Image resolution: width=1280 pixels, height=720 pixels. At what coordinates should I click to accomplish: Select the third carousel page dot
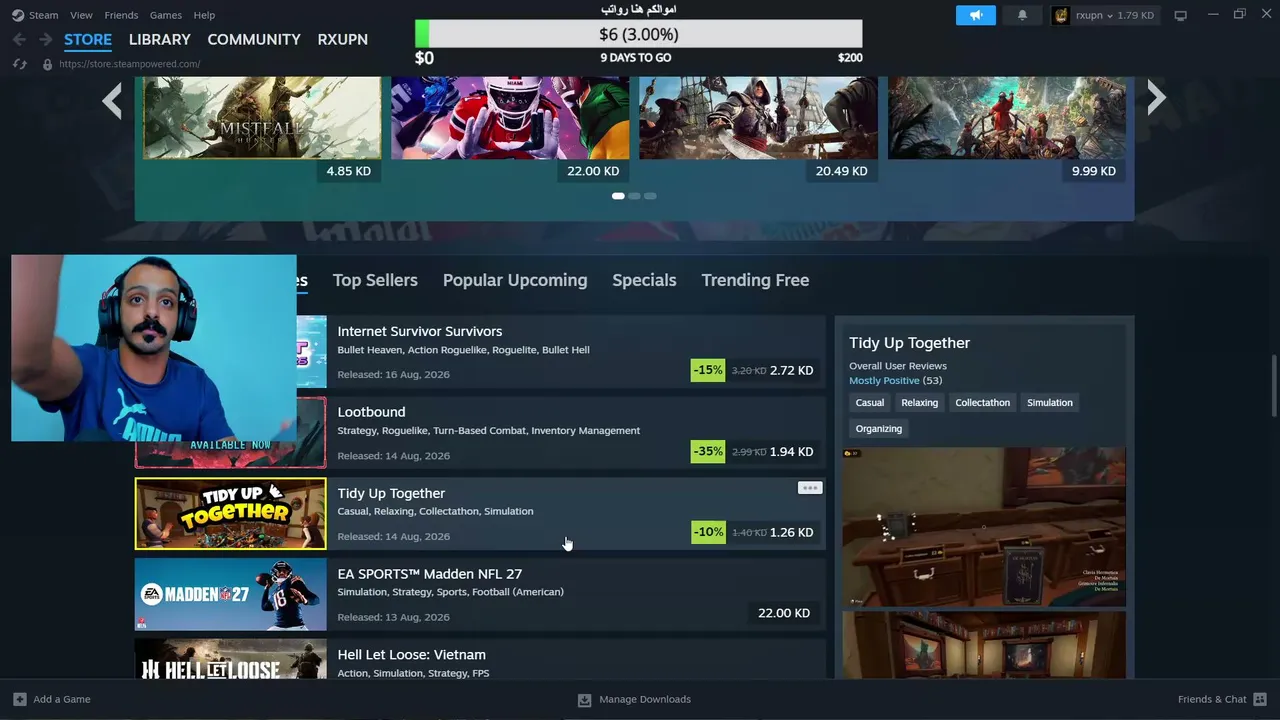point(650,196)
